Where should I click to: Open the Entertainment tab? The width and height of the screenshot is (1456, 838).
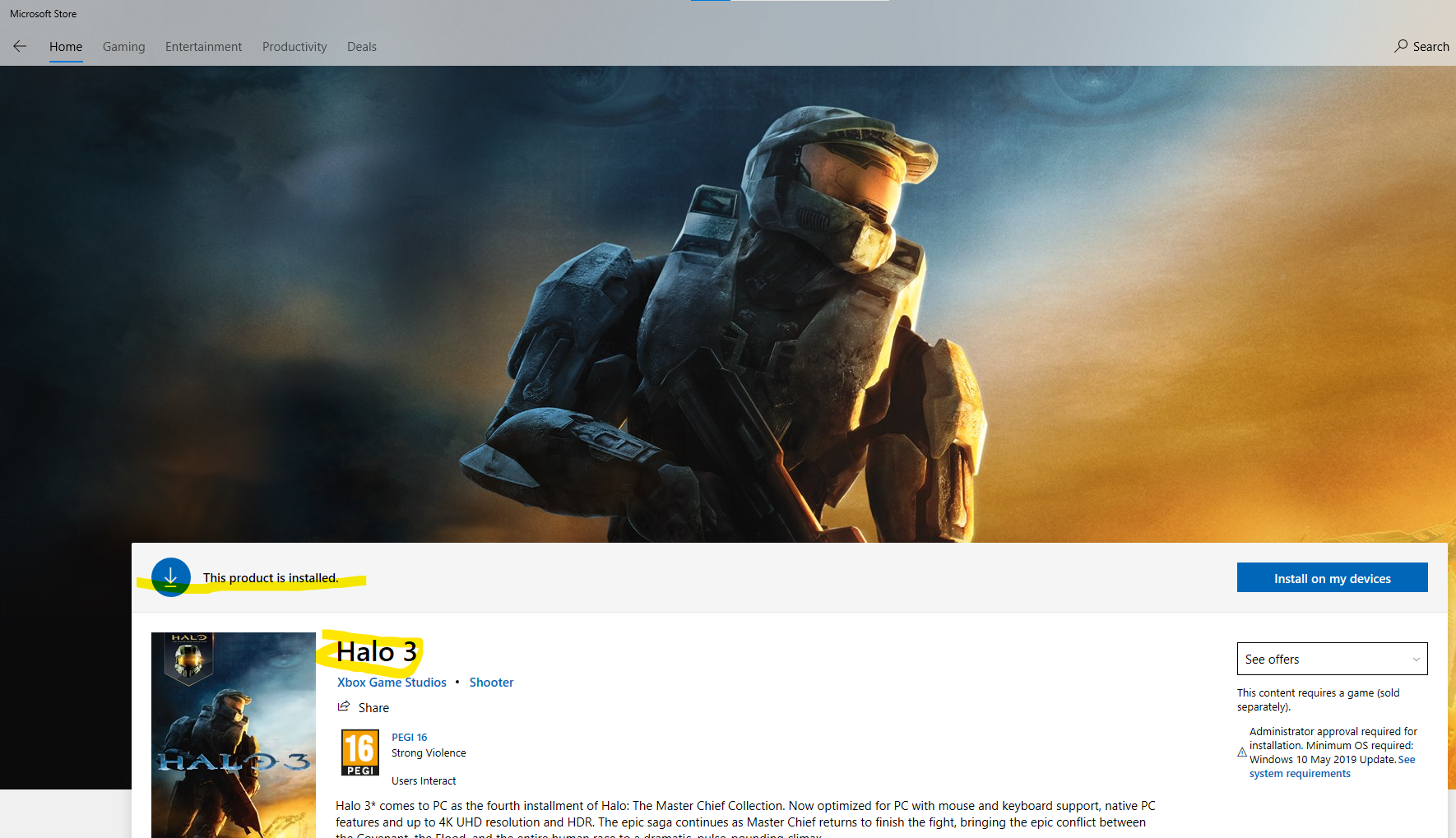[204, 47]
